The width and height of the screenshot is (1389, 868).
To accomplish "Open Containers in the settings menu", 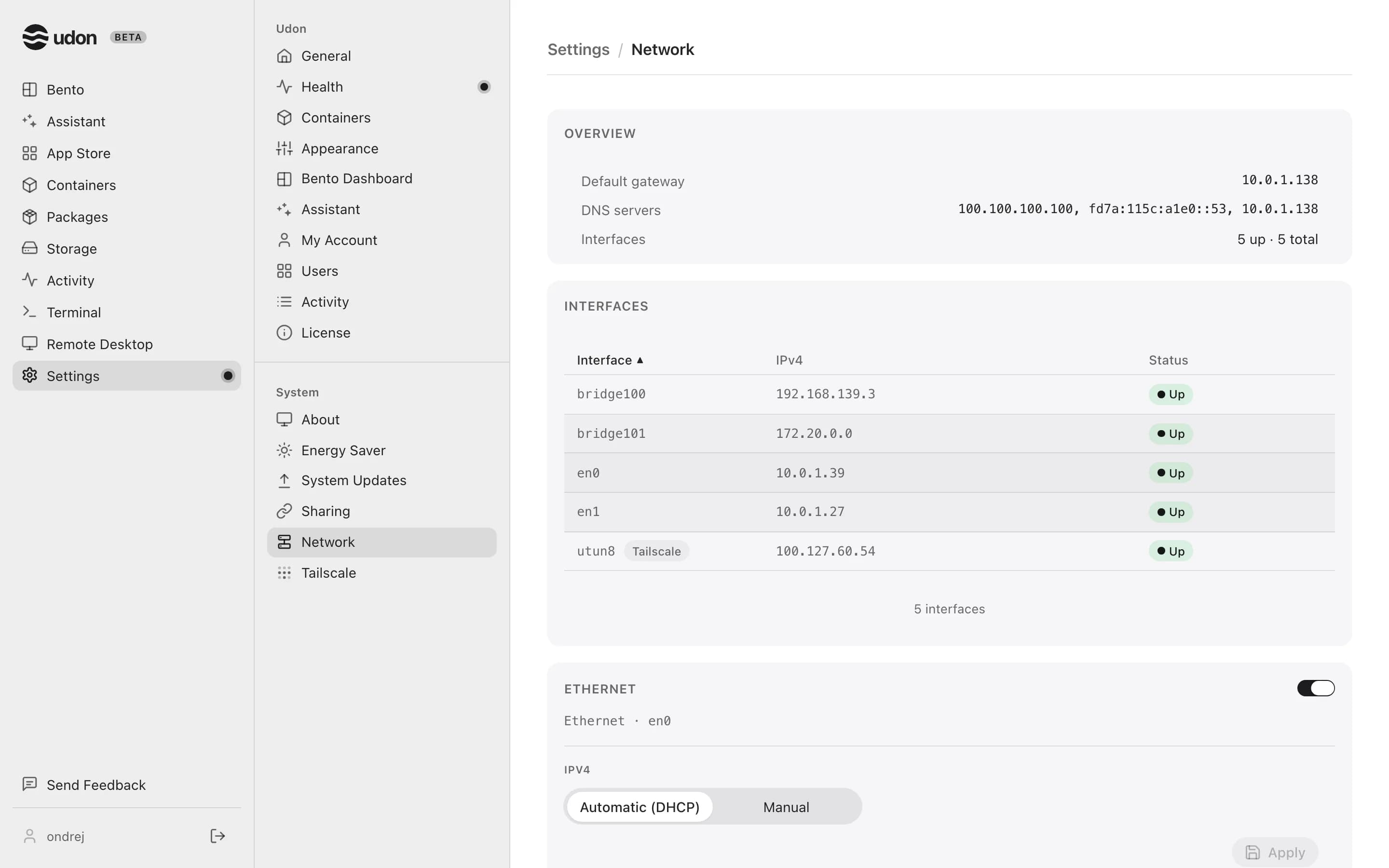I will tap(381, 118).
